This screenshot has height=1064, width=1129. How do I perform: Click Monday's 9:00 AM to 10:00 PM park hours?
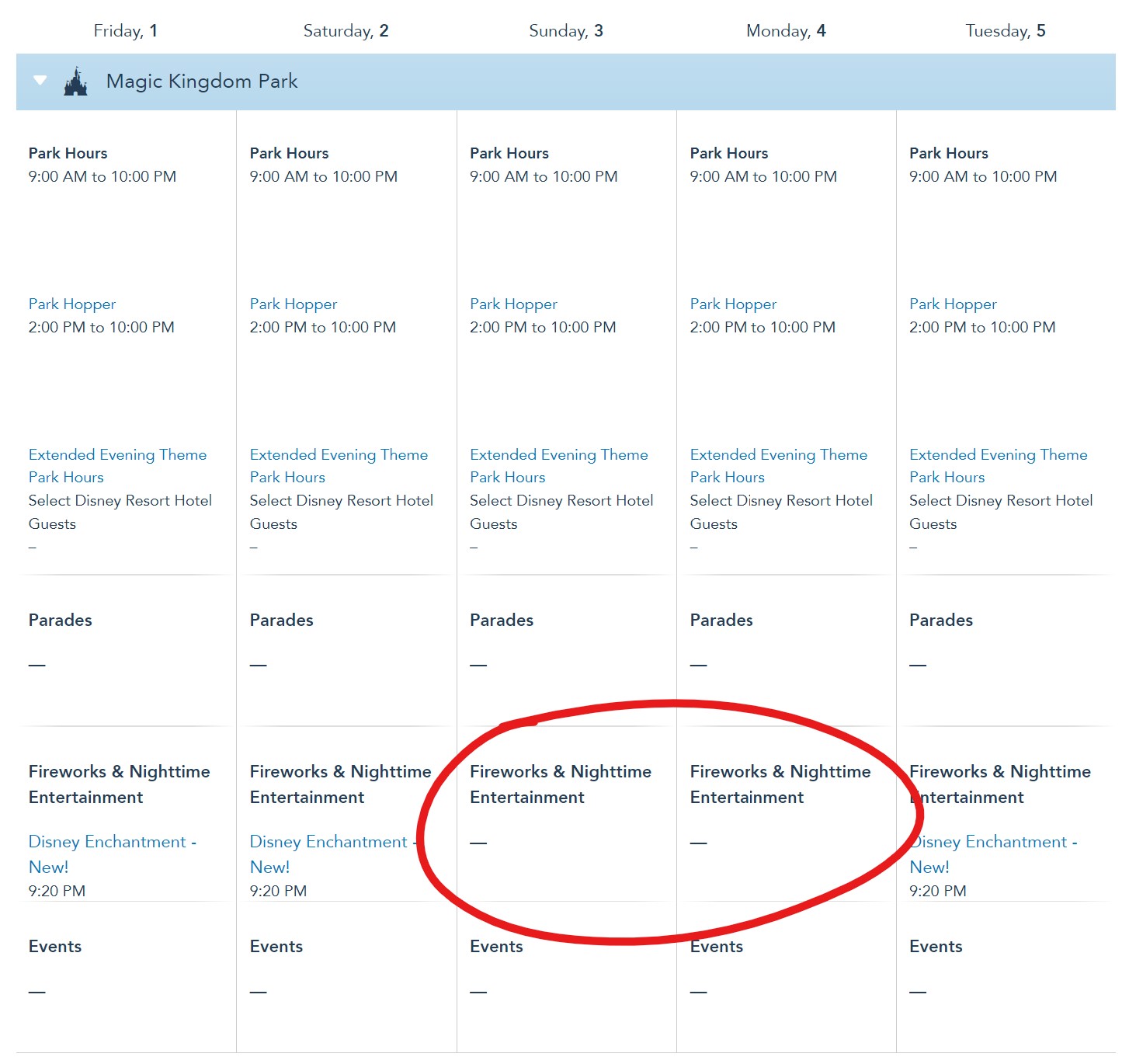click(764, 177)
